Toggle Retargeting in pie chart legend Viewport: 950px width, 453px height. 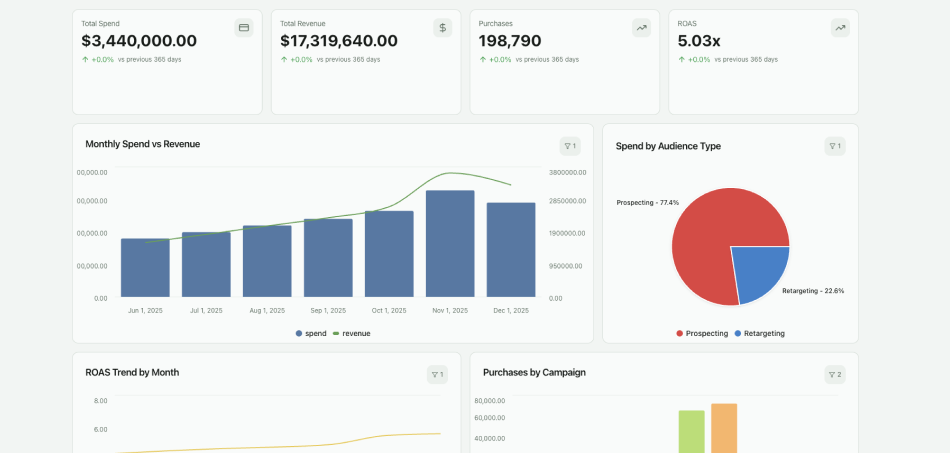(760, 334)
